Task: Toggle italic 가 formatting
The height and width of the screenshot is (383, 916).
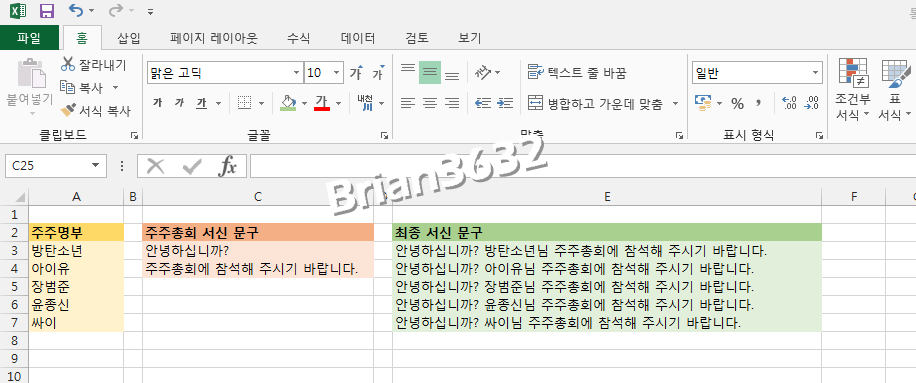Action: [179, 103]
